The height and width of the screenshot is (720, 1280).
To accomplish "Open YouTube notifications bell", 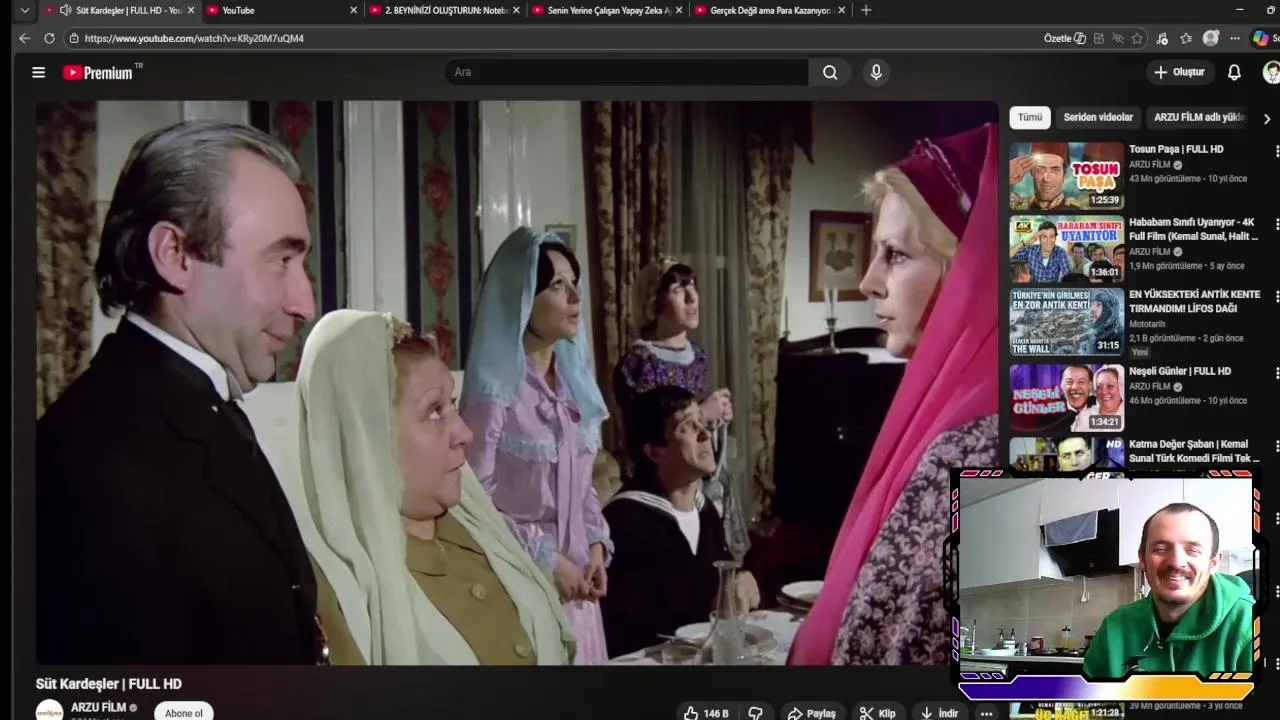I will point(1234,72).
